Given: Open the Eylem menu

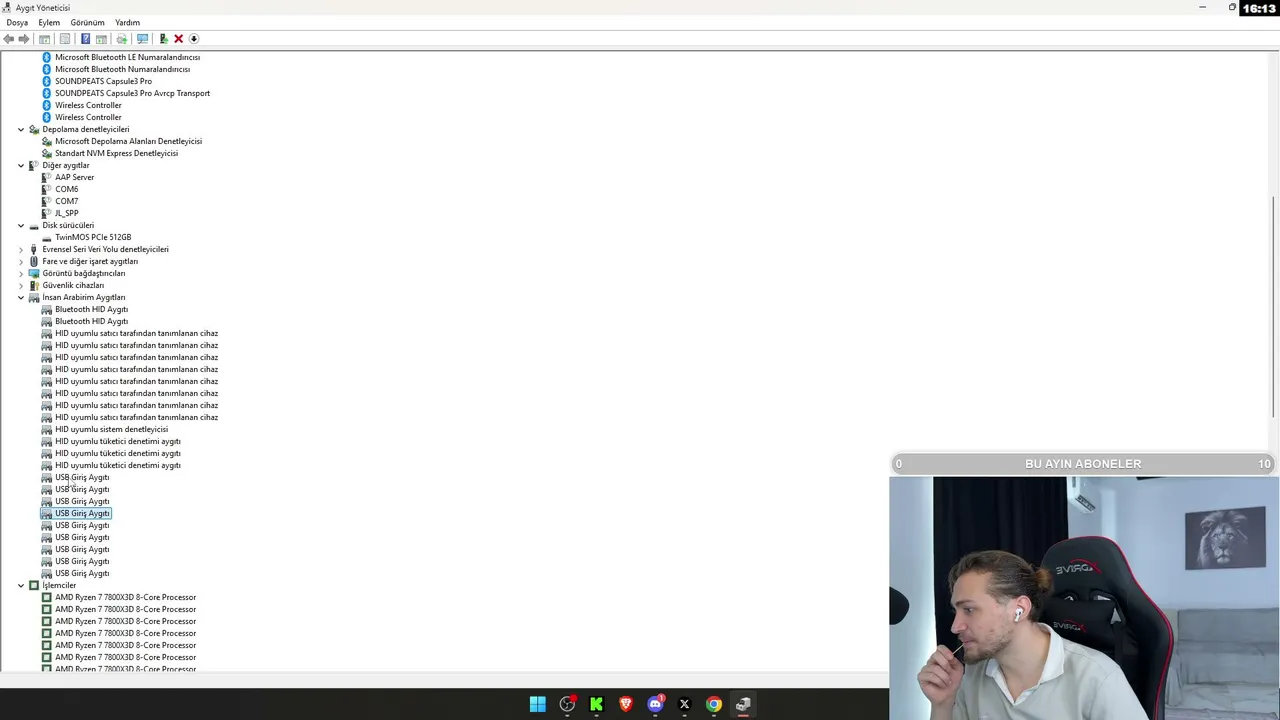Looking at the screenshot, I should click(x=49, y=22).
